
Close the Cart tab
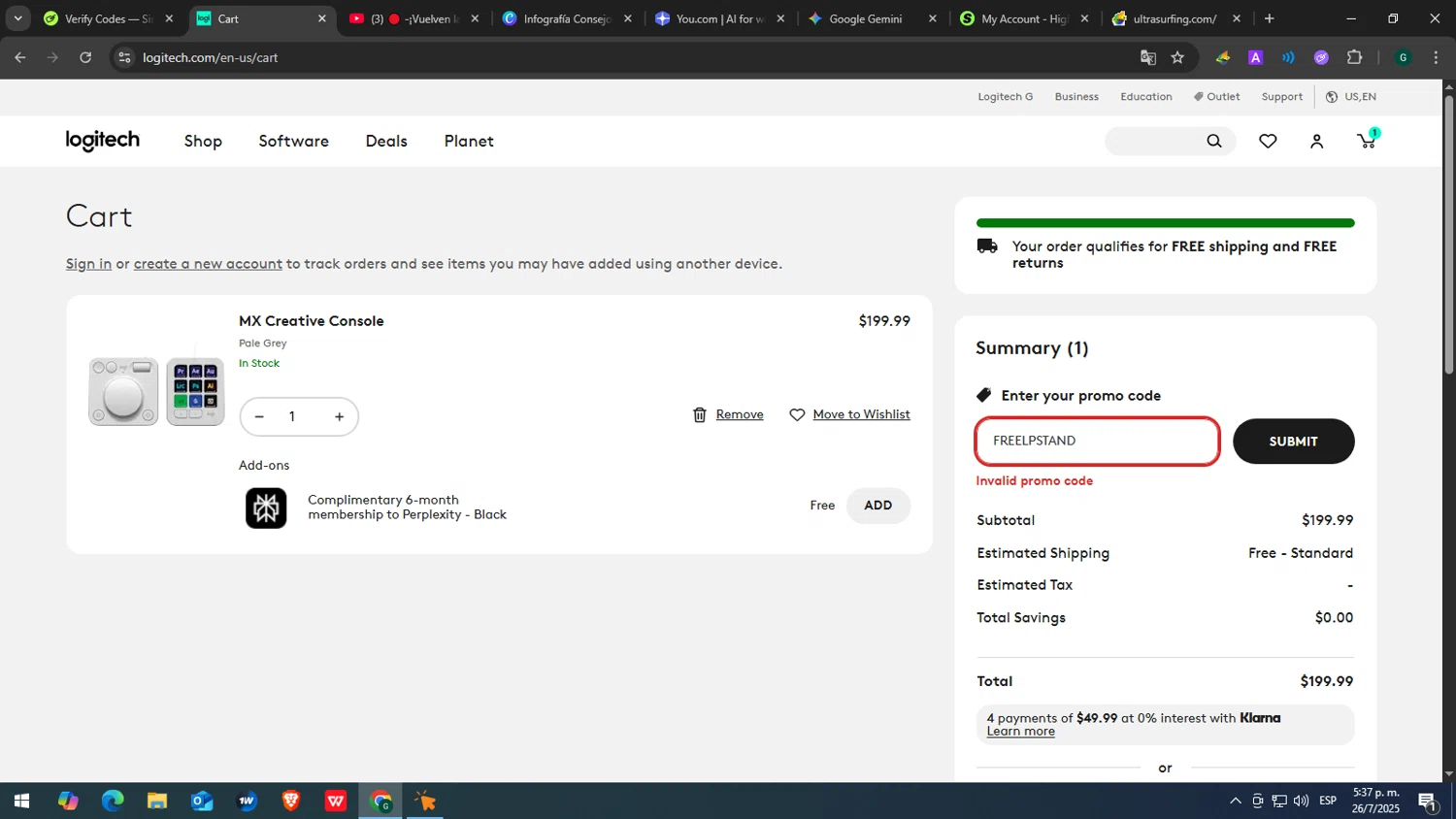(322, 18)
